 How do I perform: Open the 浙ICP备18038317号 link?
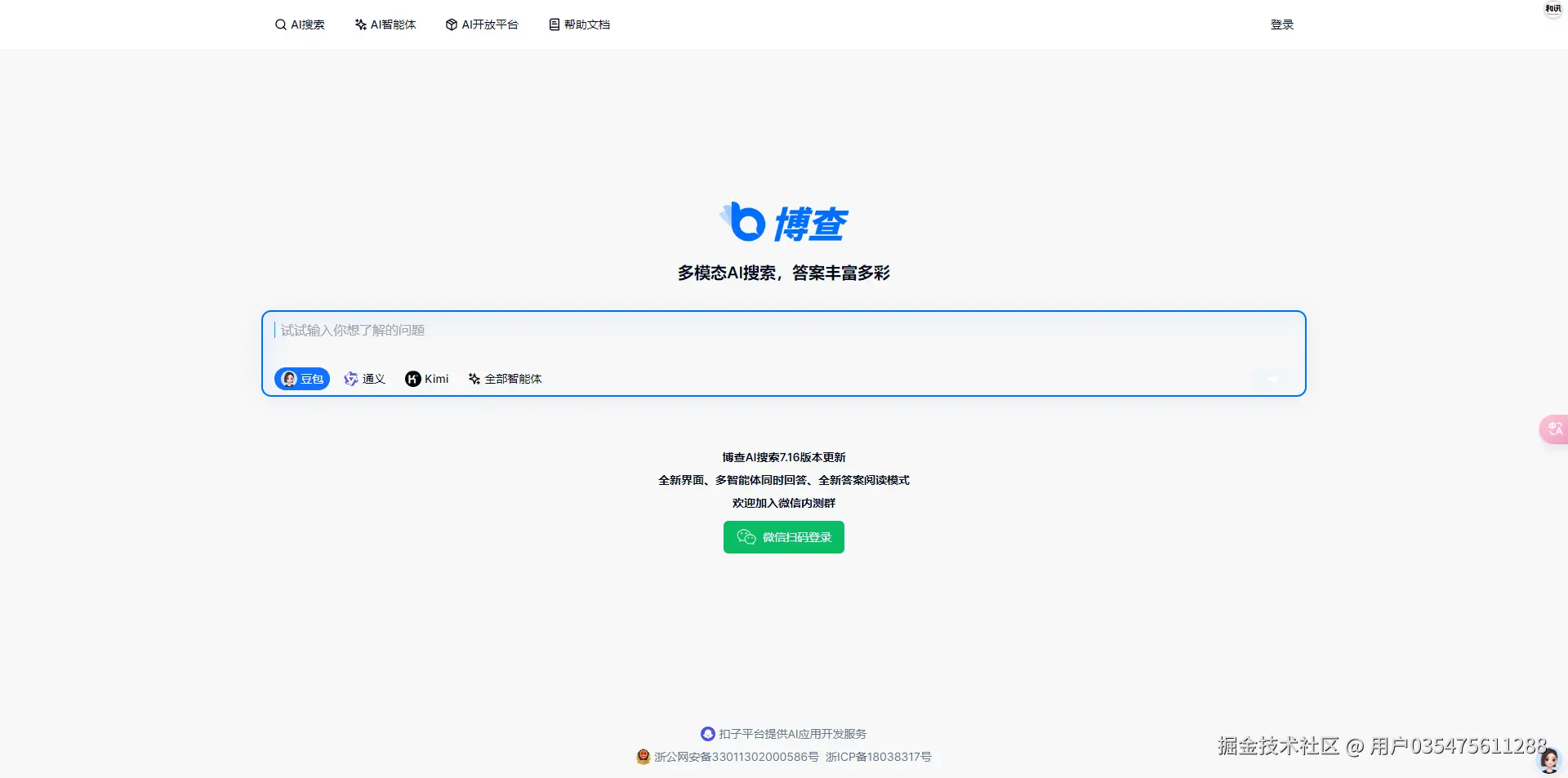[879, 757]
